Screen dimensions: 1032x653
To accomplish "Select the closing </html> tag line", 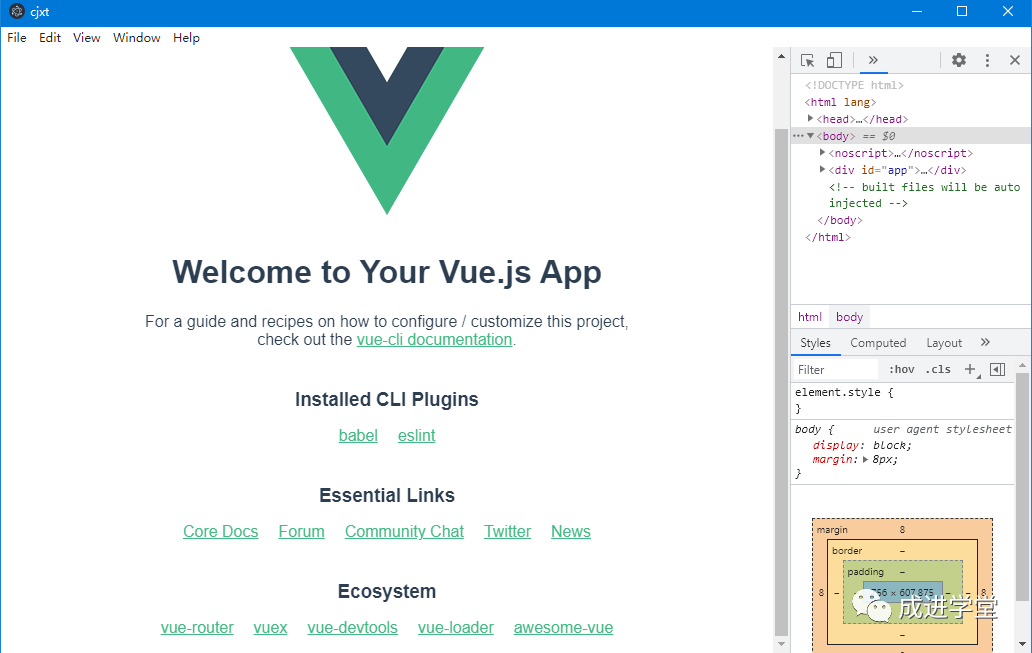I will [x=827, y=237].
